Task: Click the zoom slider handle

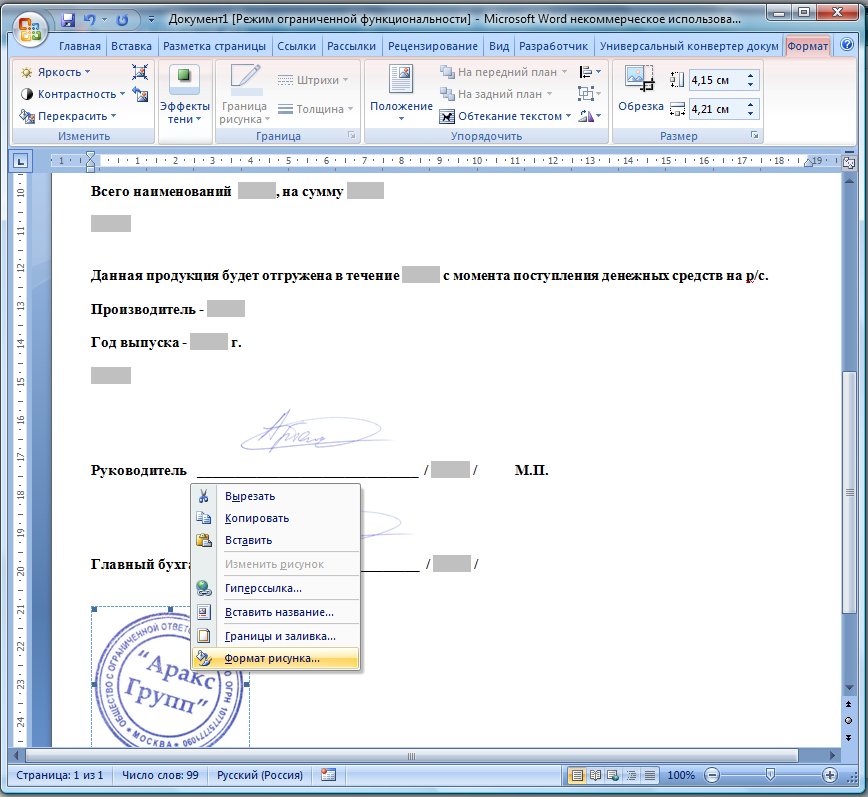Action: (x=769, y=775)
